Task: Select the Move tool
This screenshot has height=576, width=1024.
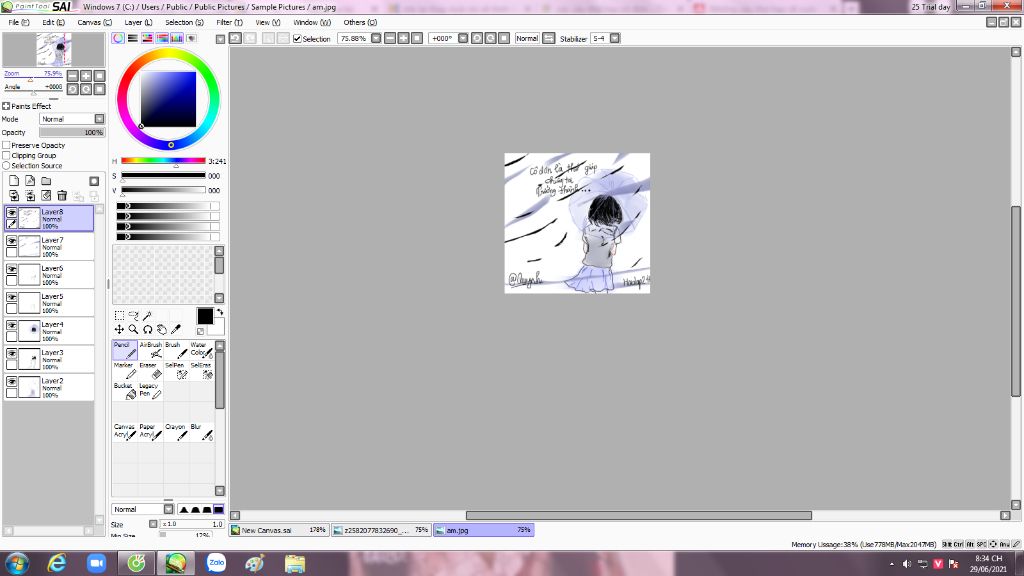Action: coord(119,330)
